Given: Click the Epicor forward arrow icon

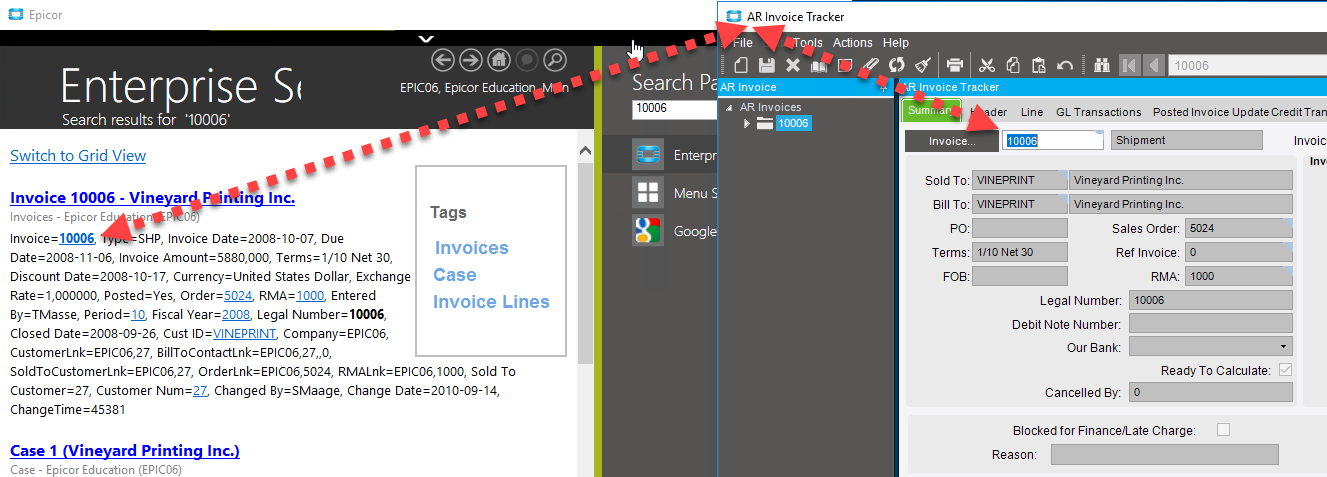Looking at the screenshot, I should click(x=471, y=60).
